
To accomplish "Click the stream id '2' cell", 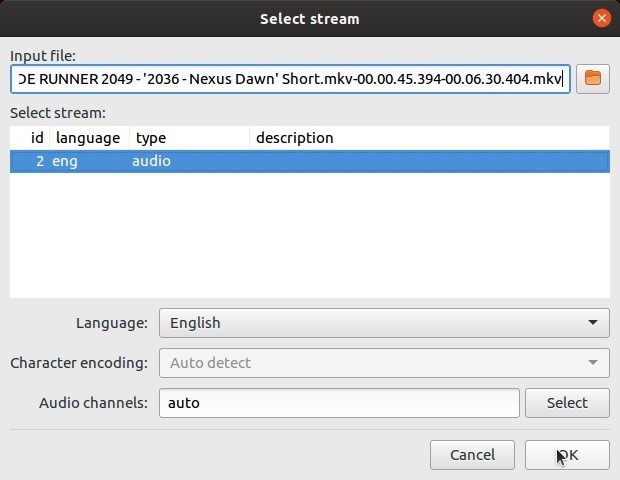I will (40, 161).
